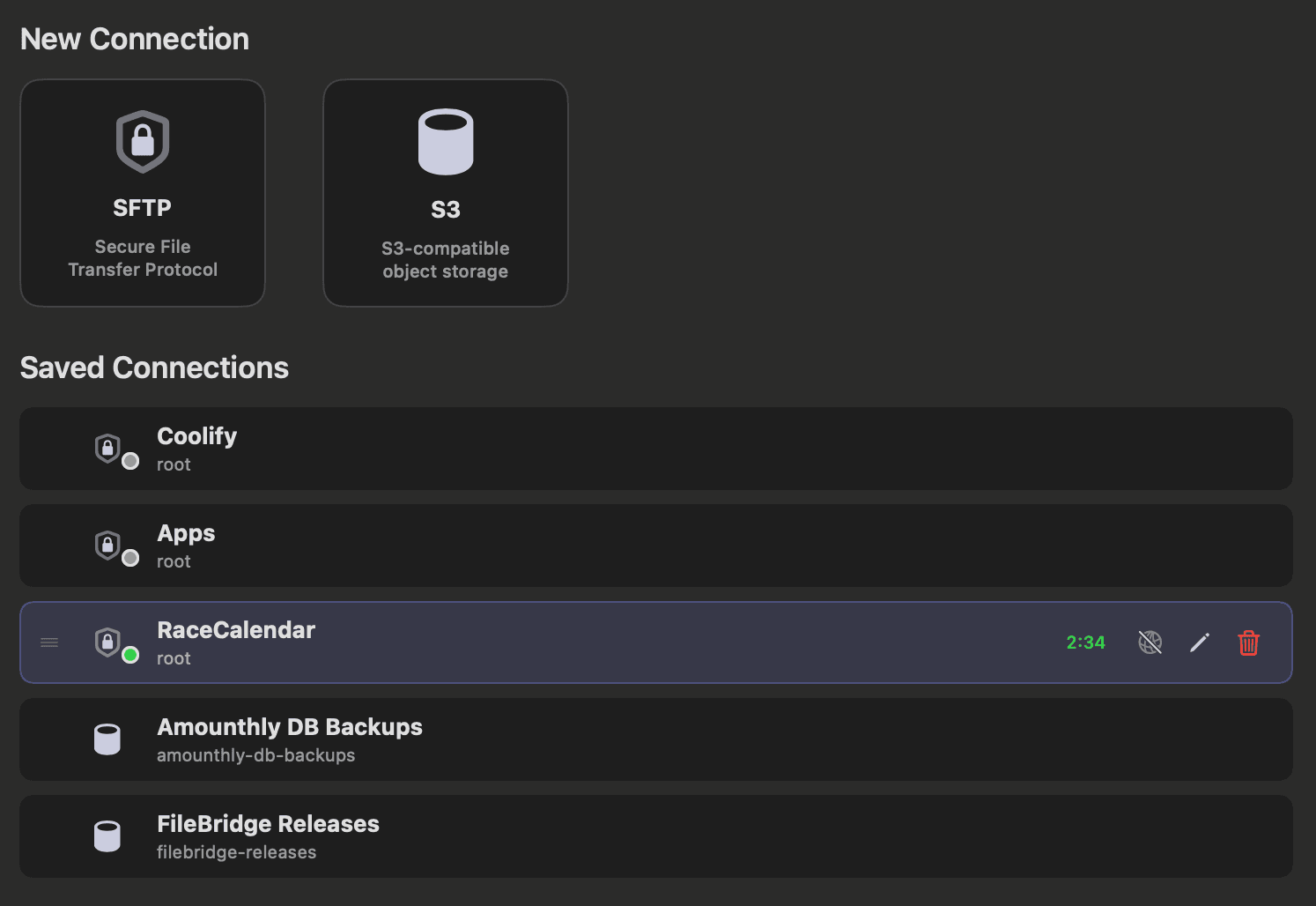Click the RaceCalendar shield icon
Image resolution: width=1316 pixels, height=906 pixels.
pyautogui.click(x=107, y=642)
